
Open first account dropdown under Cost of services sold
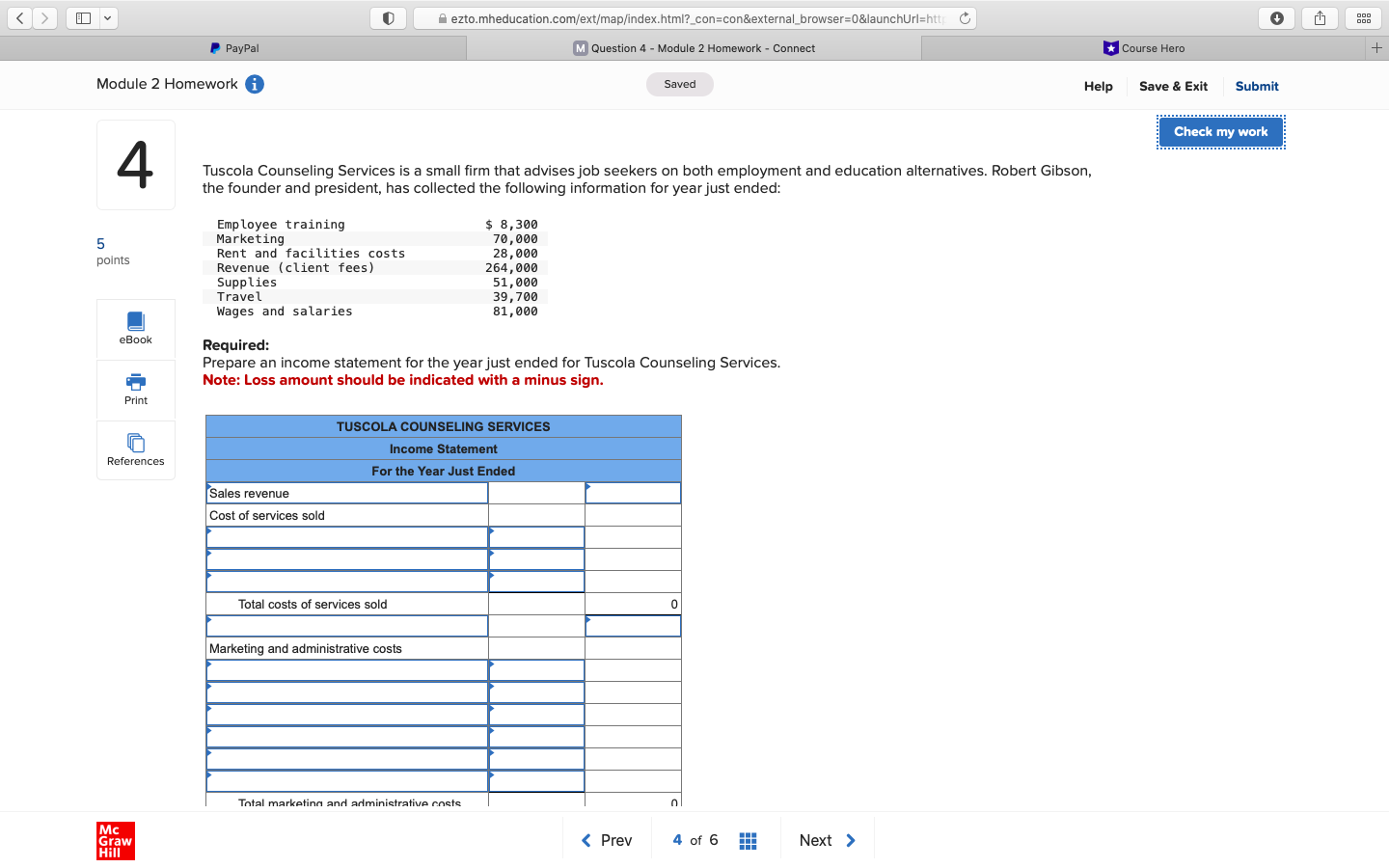click(x=347, y=537)
